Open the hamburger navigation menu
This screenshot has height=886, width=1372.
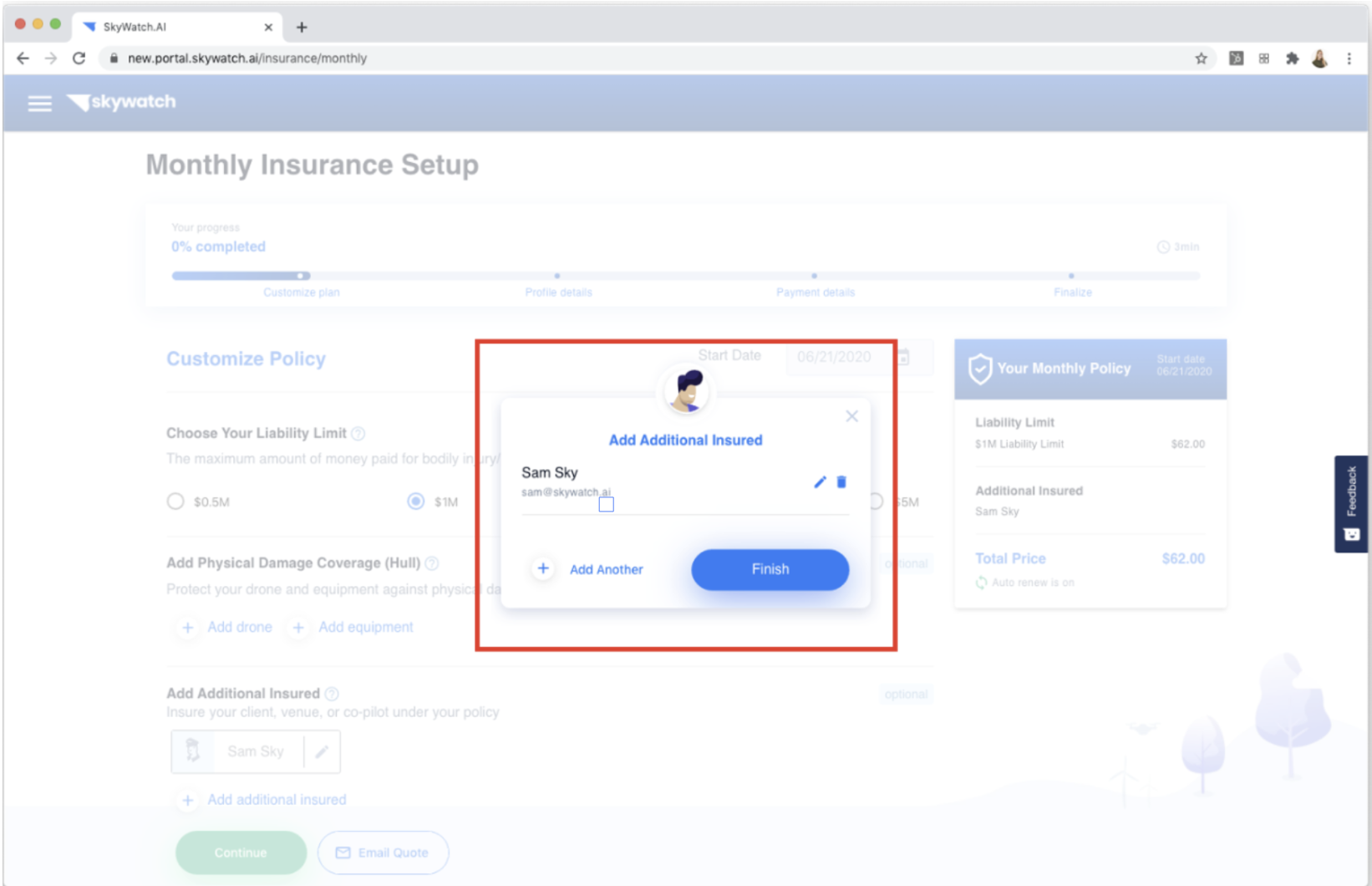point(39,103)
